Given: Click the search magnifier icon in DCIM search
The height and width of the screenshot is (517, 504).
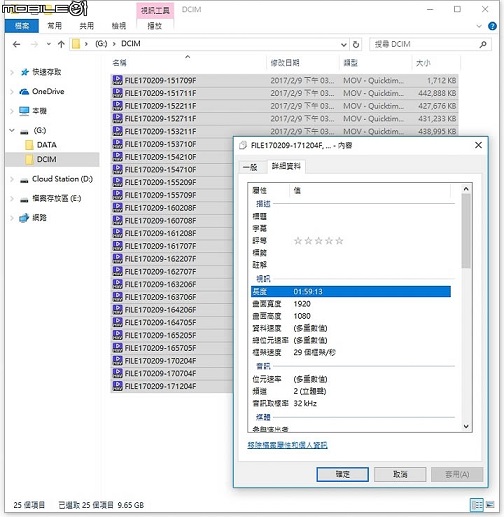Looking at the screenshot, I should [483, 44].
